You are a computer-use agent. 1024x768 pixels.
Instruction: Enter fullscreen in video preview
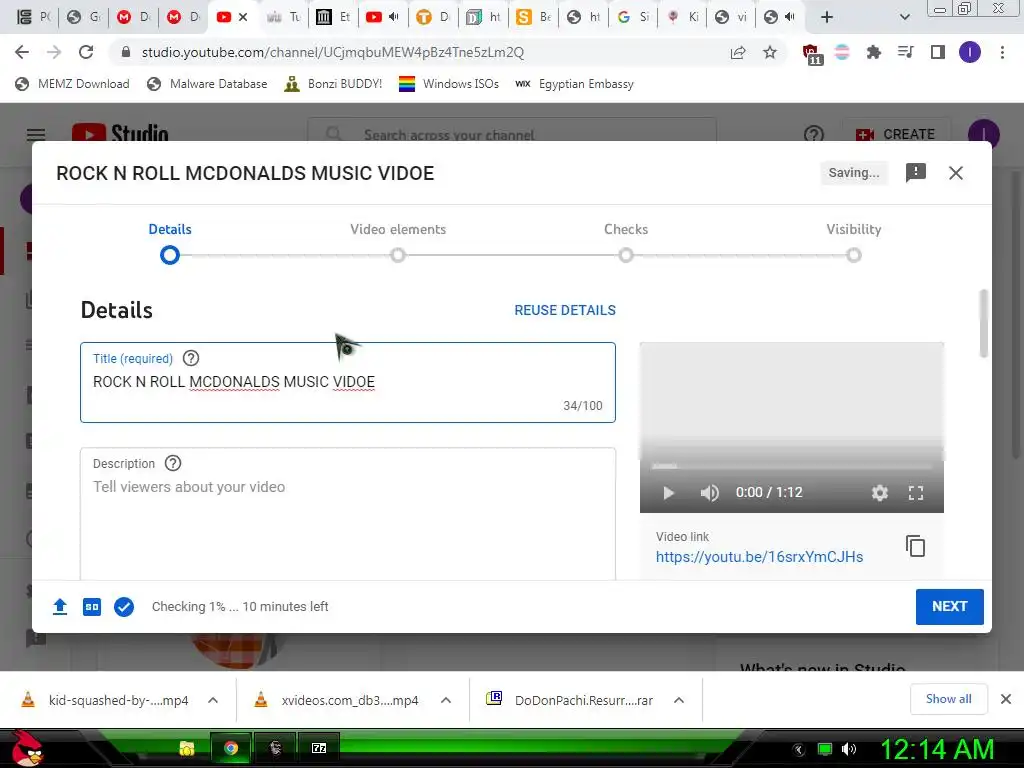point(916,492)
